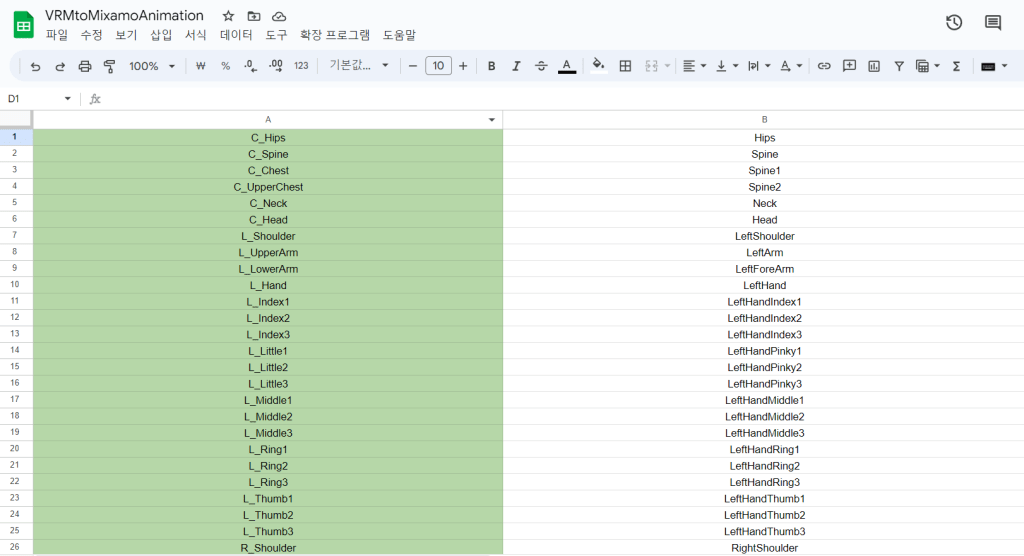Image resolution: width=1024 pixels, height=556 pixels.
Task: Open the borders tool
Action: pos(625,66)
